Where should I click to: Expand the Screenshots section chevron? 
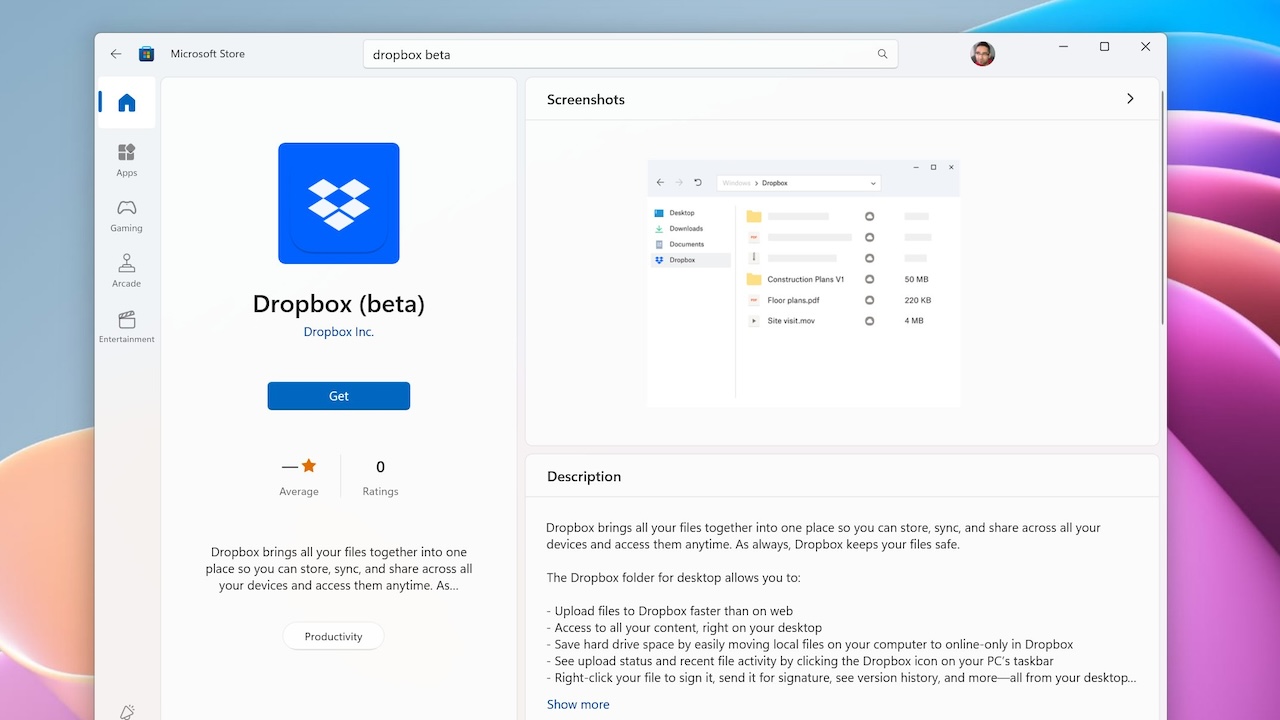(x=1130, y=99)
